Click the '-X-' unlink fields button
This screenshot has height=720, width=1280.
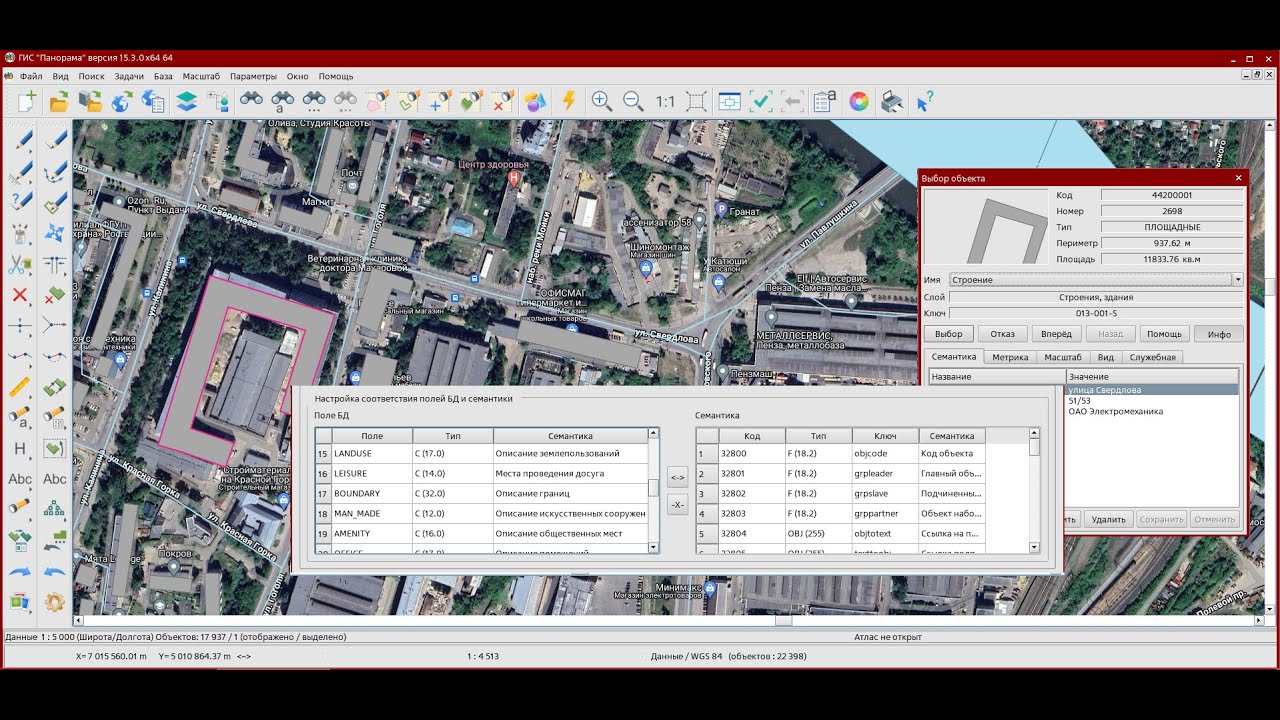(677, 504)
